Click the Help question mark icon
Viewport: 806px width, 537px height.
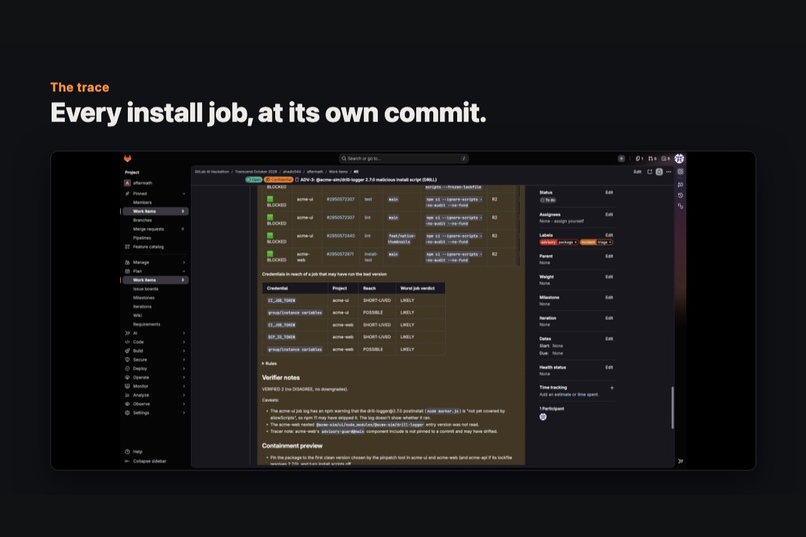coord(127,452)
